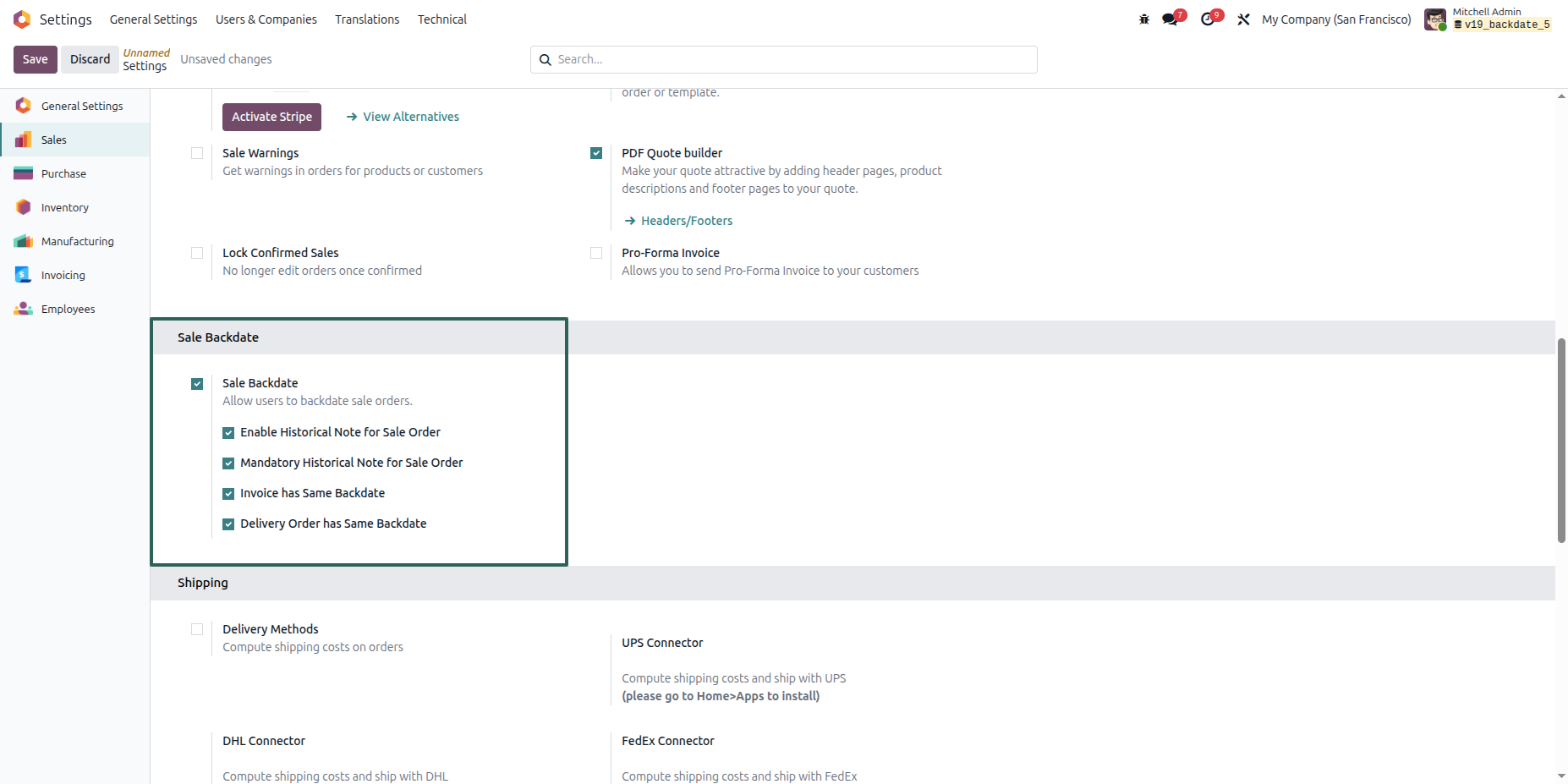This screenshot has height=784, width=1568.
Task: Open Mitchell Admin user avatar menu
Action: click(x=1435, y=19)
